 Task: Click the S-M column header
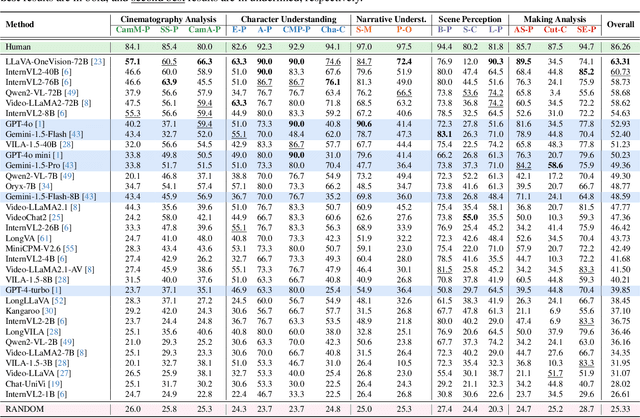point(363,30)
